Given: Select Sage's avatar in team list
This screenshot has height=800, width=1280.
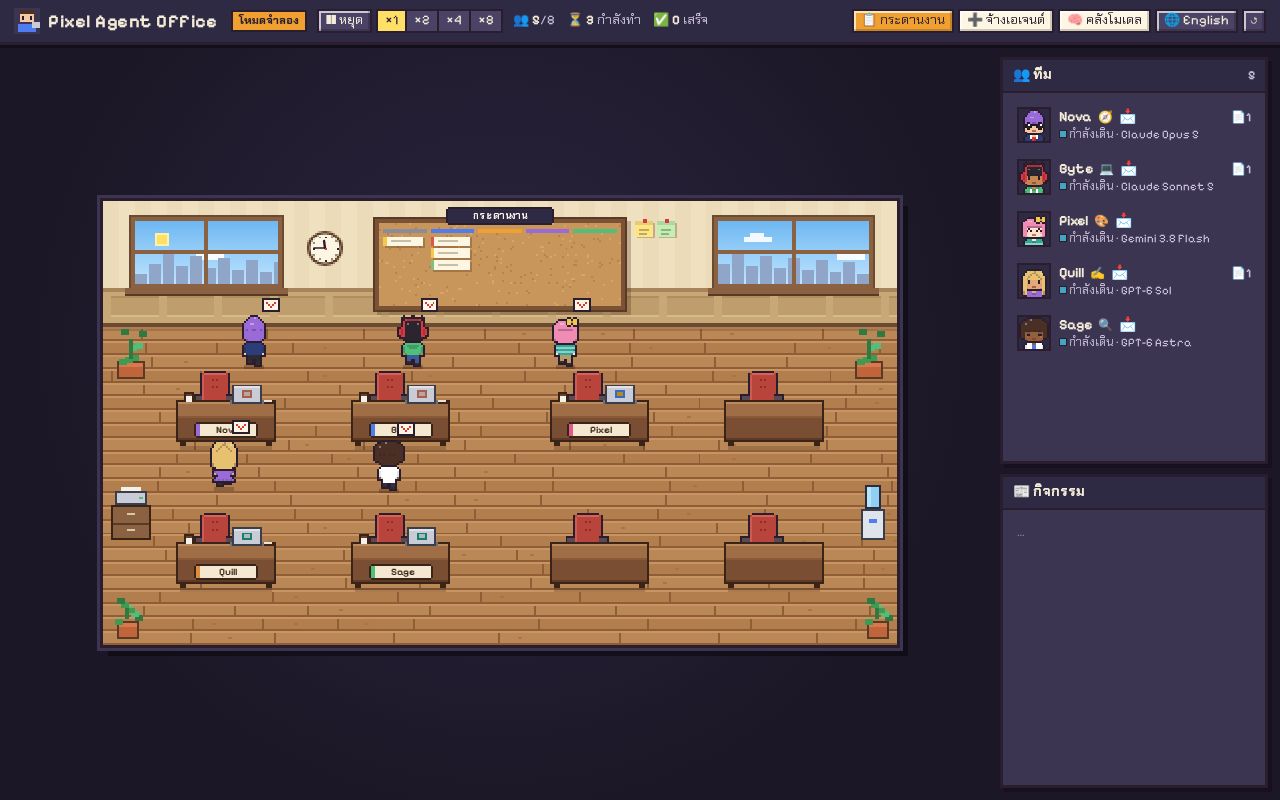Looking at the screenshot, I should point(1034,333).
